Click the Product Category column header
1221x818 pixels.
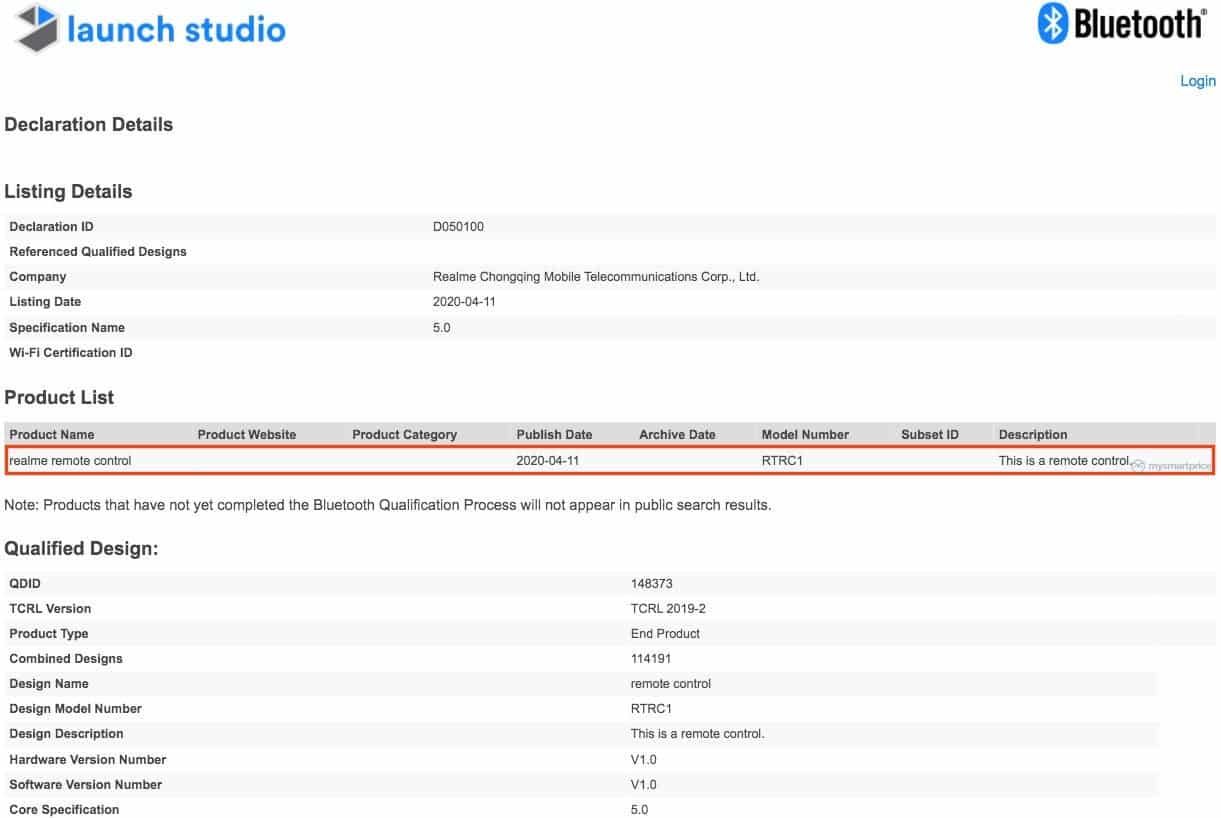pos(404,435)
